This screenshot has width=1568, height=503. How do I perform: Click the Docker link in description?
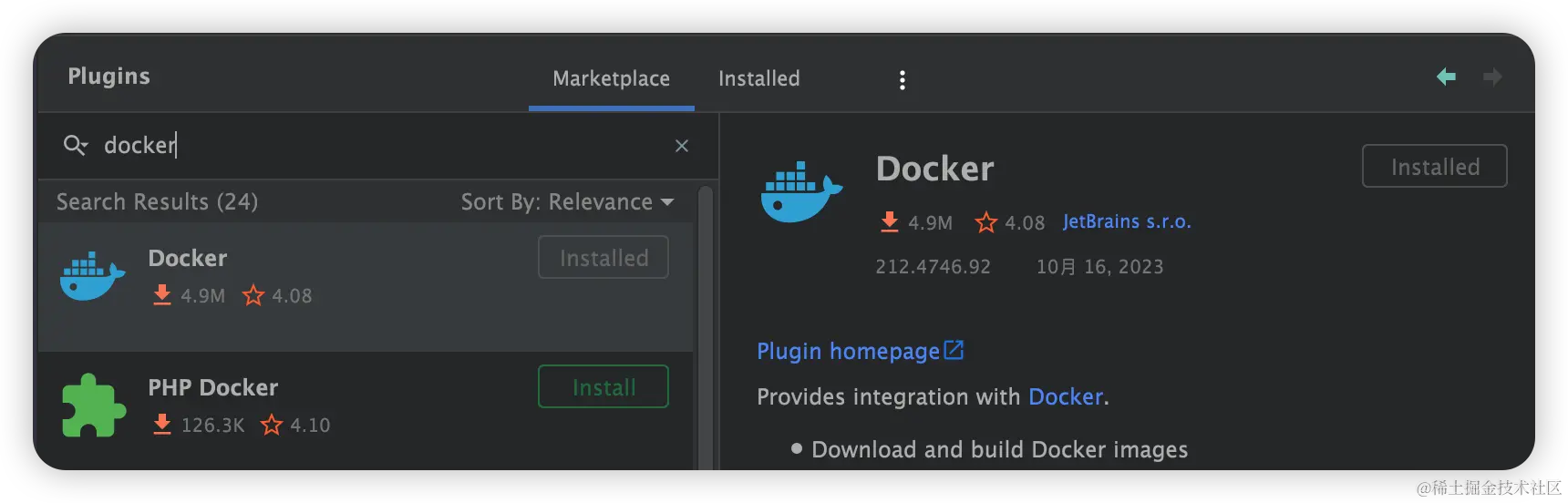click(1066, 397)
